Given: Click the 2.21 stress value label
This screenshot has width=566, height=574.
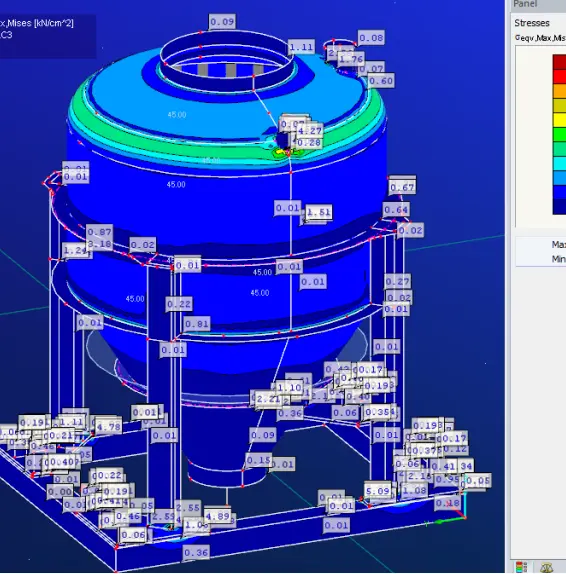Looking at the screenshot, I should pos(268,399).
